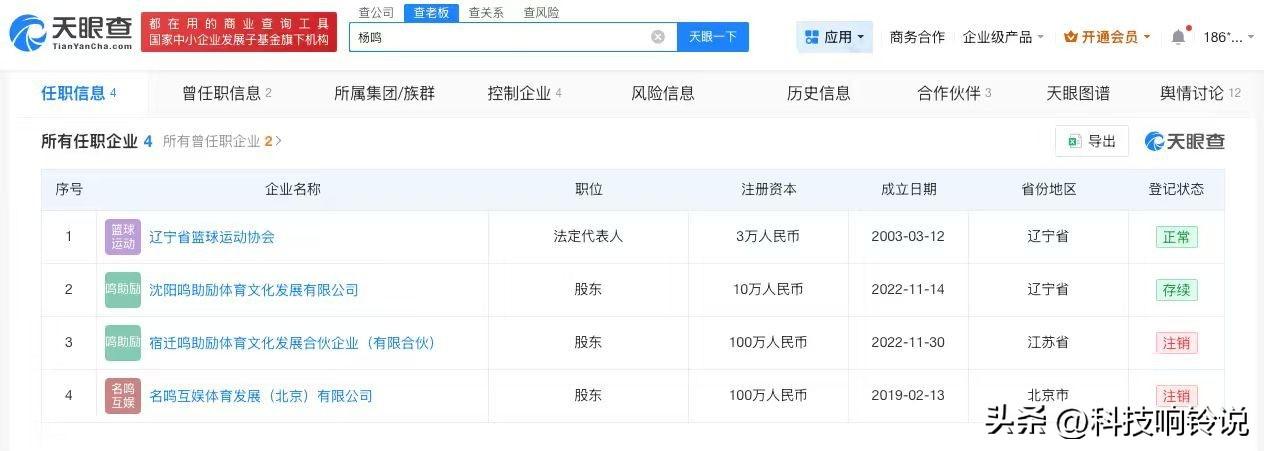The height and width of the screenshot is (451, 1264).
Task: Click the 企业名称 column header
Action: click(293, 189)
